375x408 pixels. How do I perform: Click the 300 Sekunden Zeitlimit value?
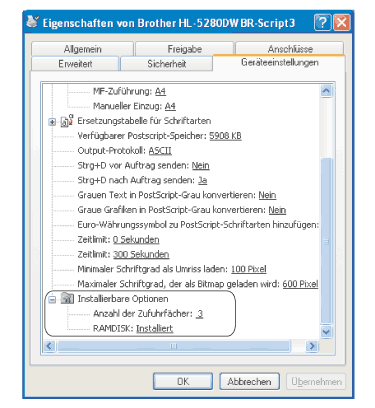click(x=141, y=254)
